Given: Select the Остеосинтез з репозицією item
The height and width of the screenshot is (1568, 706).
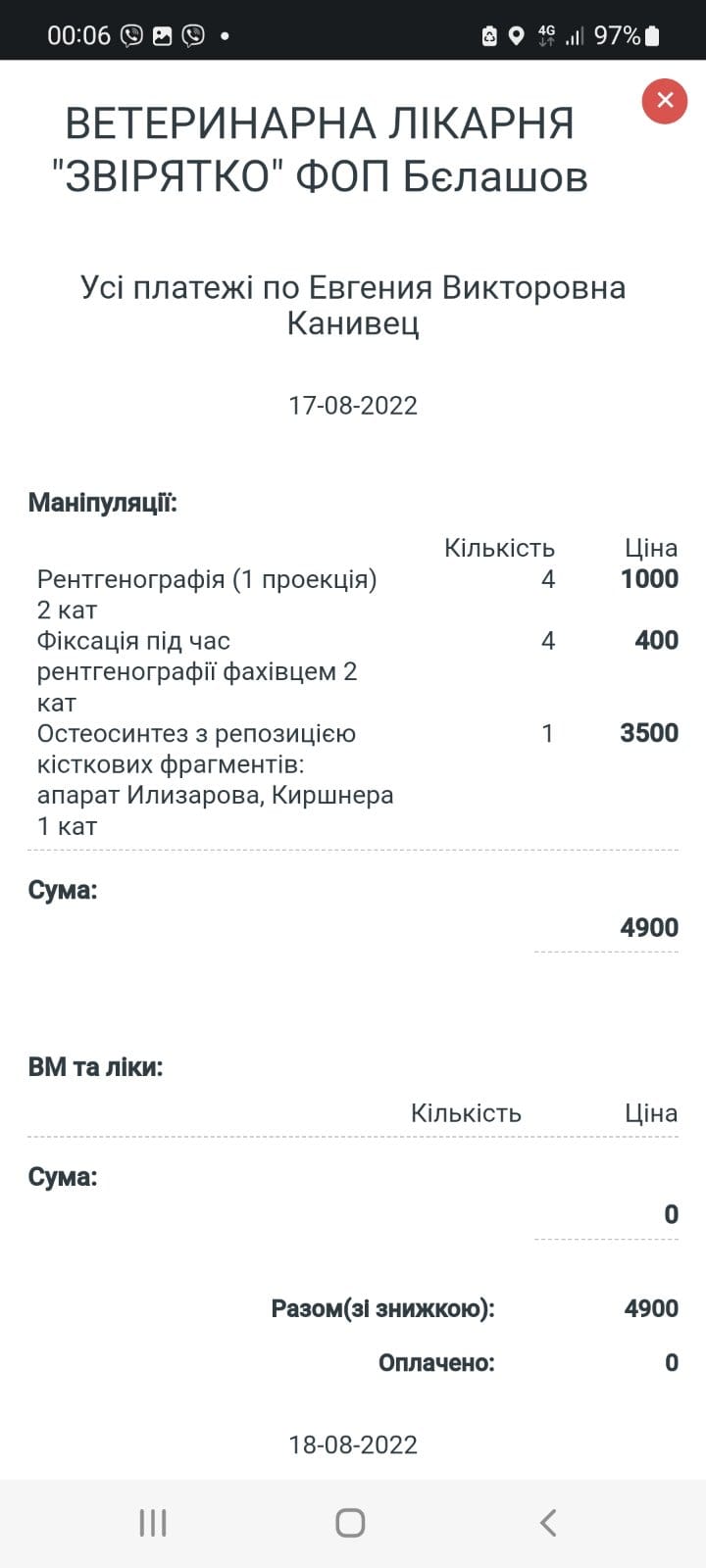Looking at the screenshot, I should click(357, 779).
